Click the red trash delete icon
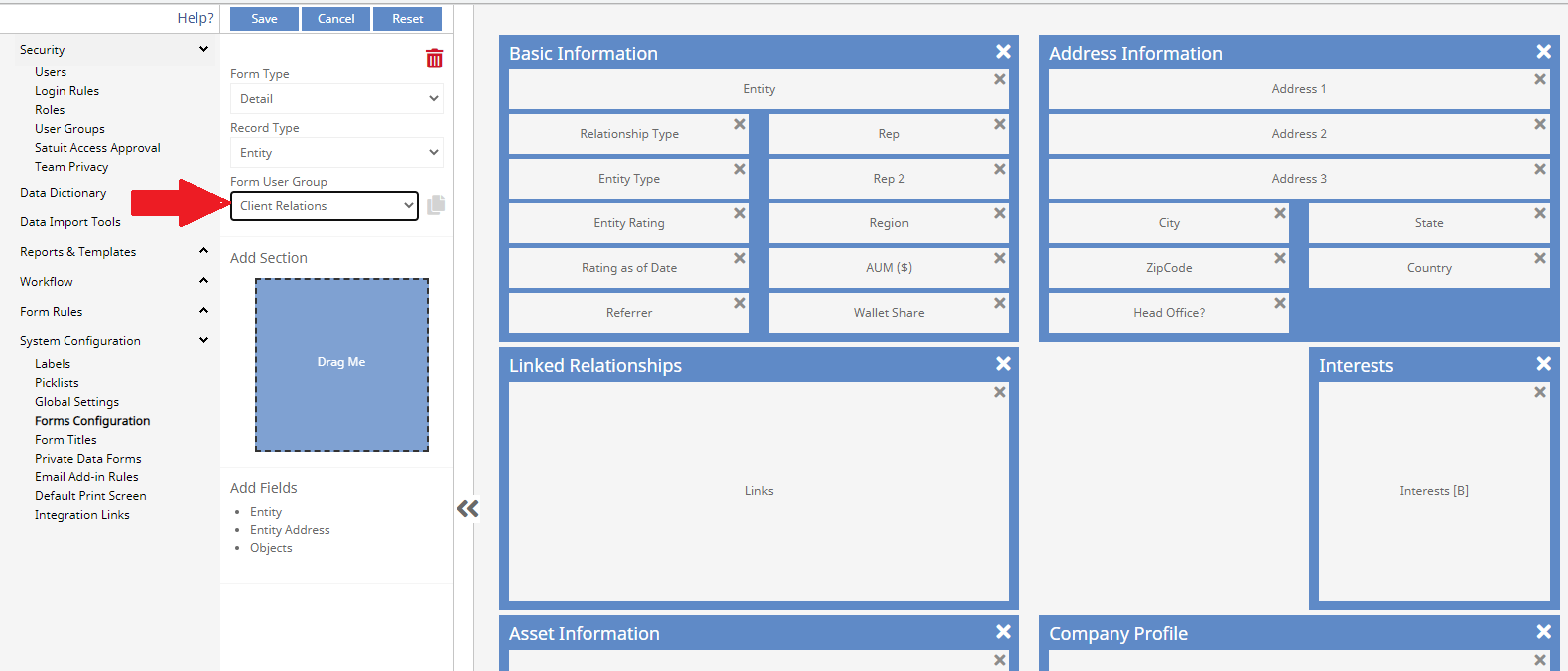1568x671 pixels. 434,59
